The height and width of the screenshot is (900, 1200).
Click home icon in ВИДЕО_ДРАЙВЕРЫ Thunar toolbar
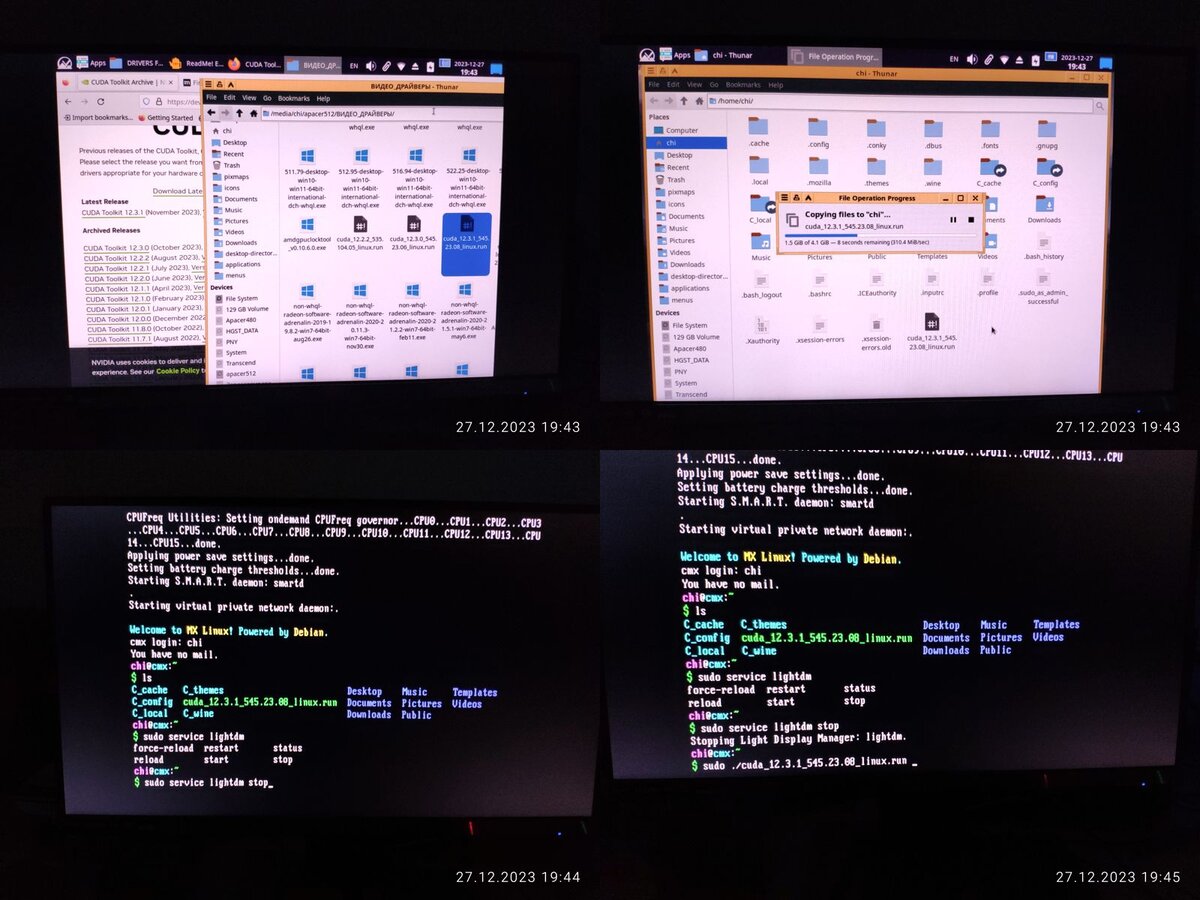point(254,113)
